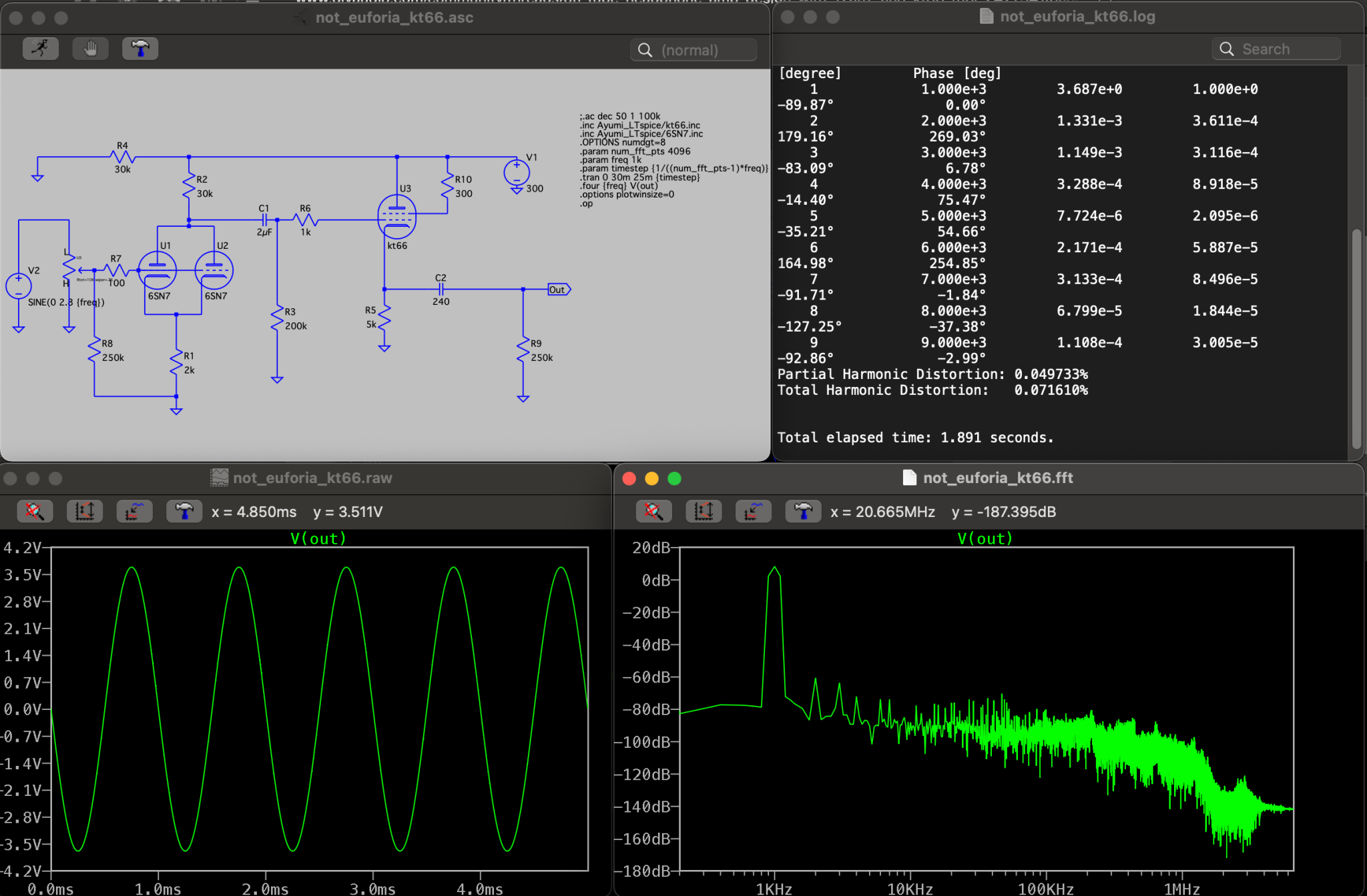The width and height of the screenshot is (1367, 896).
Task: Click the pick visible traces icon in raw window
Action: click(134, 512)
